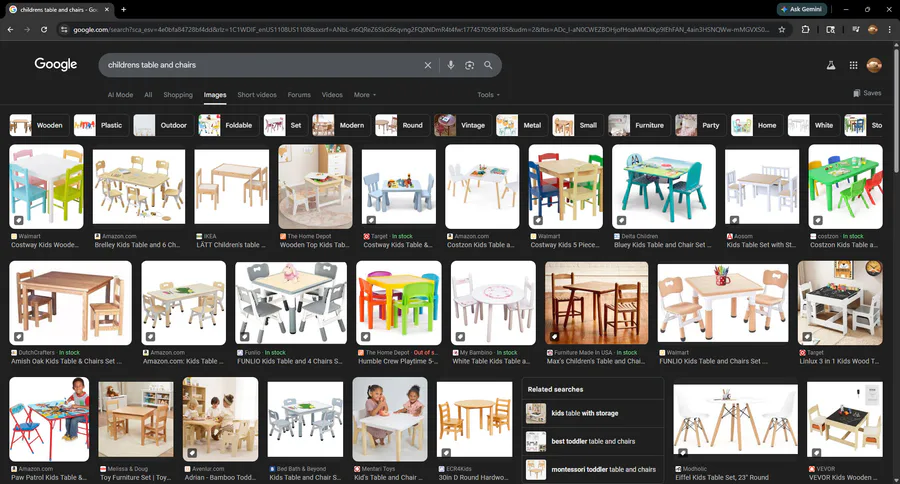The image size is (900, 484).
Task: Click the Google logo
Action: (x=56, y=64)
